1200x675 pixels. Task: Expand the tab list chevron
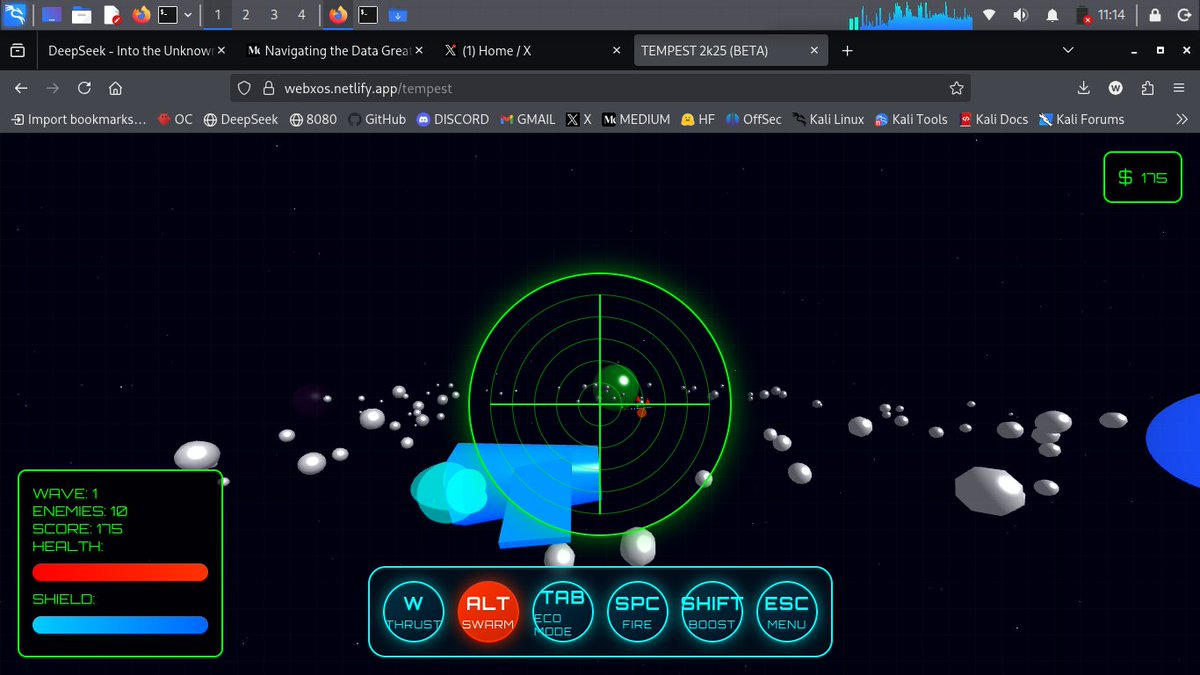[1068, 50]
